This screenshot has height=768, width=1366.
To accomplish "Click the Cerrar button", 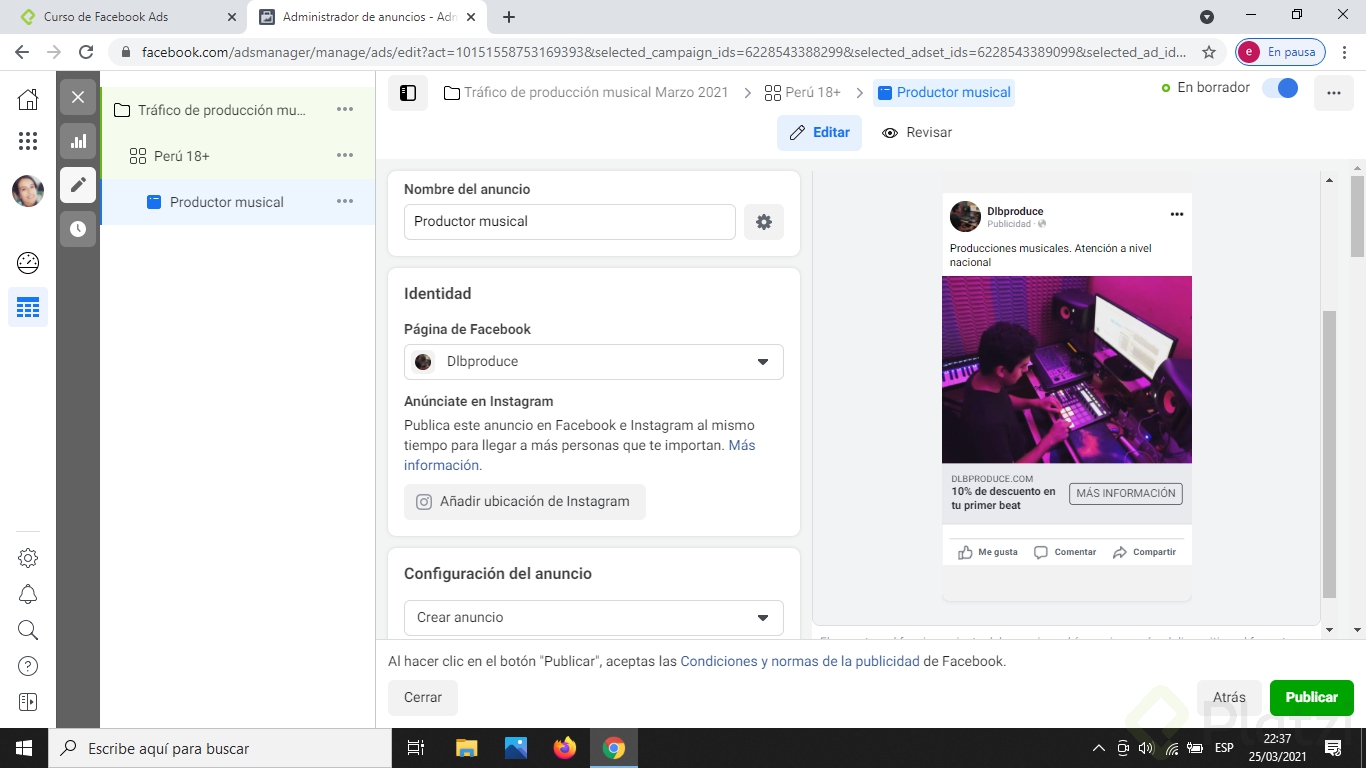I will click(x=423, y=698).
